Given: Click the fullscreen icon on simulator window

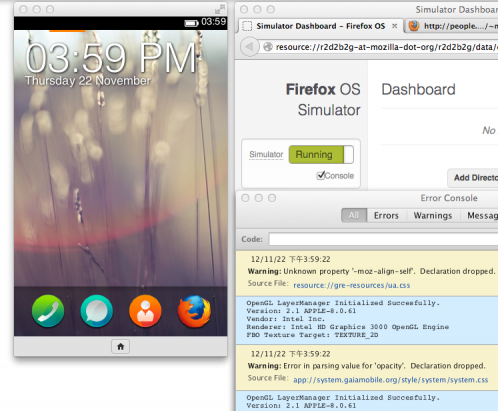Looking at the screenshot, I should [220, 9].
